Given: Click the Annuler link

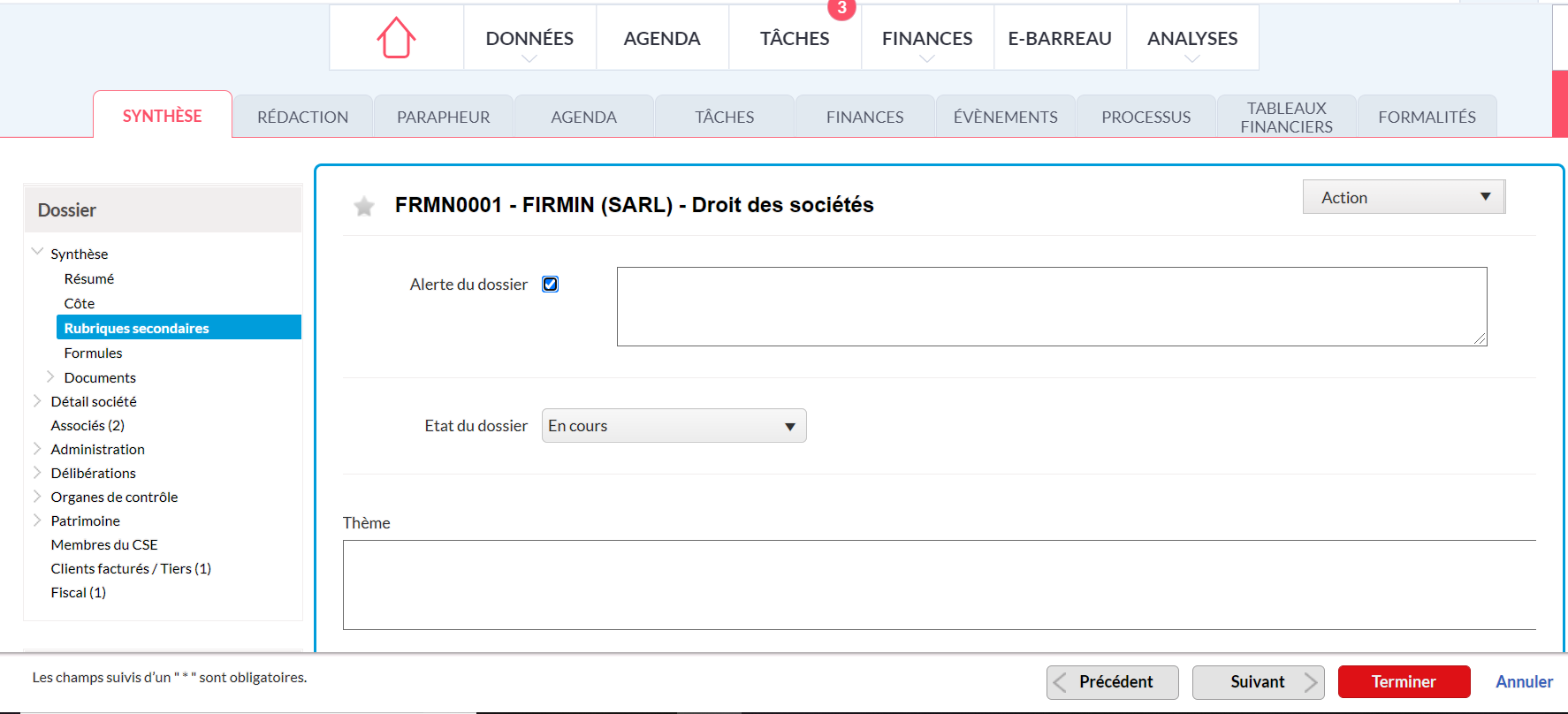Looking at the screenshot, I should (1524, 682).
